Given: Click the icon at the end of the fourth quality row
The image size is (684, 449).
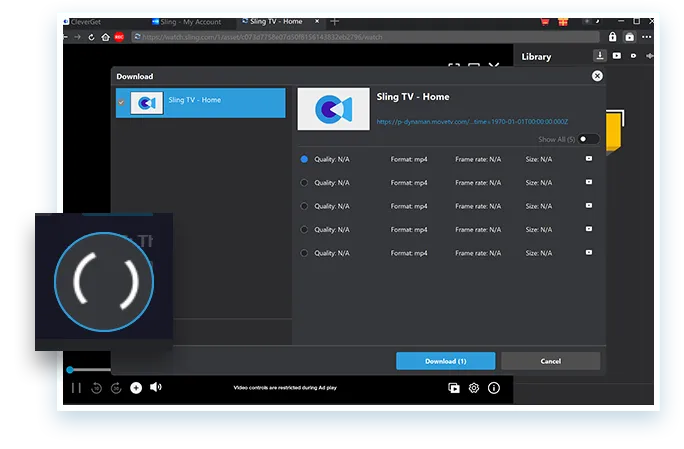Looking at the screenshot, I should (x=589, y=229).
